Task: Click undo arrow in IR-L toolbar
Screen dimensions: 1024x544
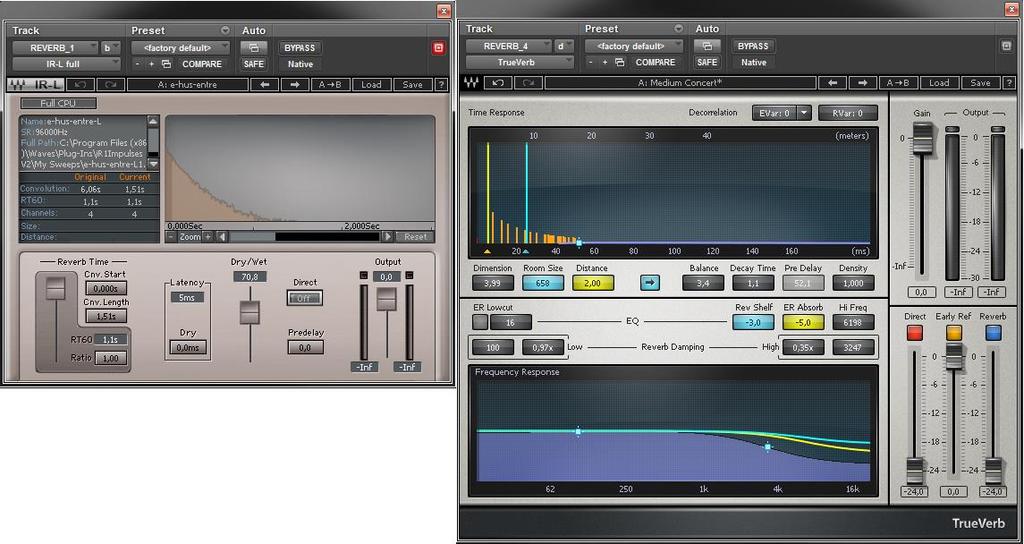Action: pos(81,85)
